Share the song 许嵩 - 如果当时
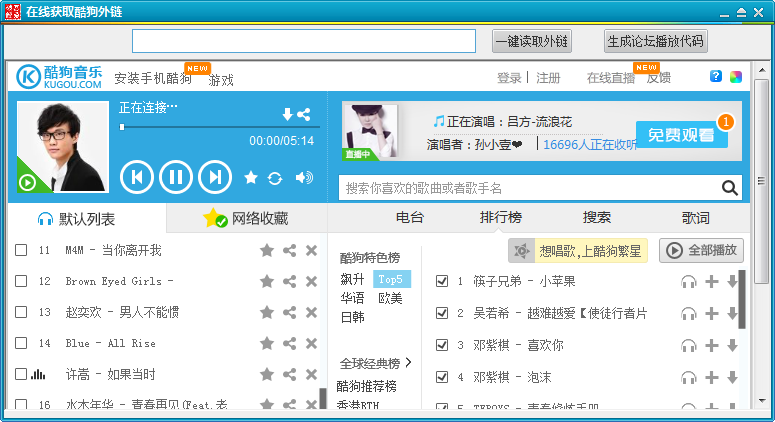The width and height of the screenshot is (775, 422). click(x=289, y=374)
